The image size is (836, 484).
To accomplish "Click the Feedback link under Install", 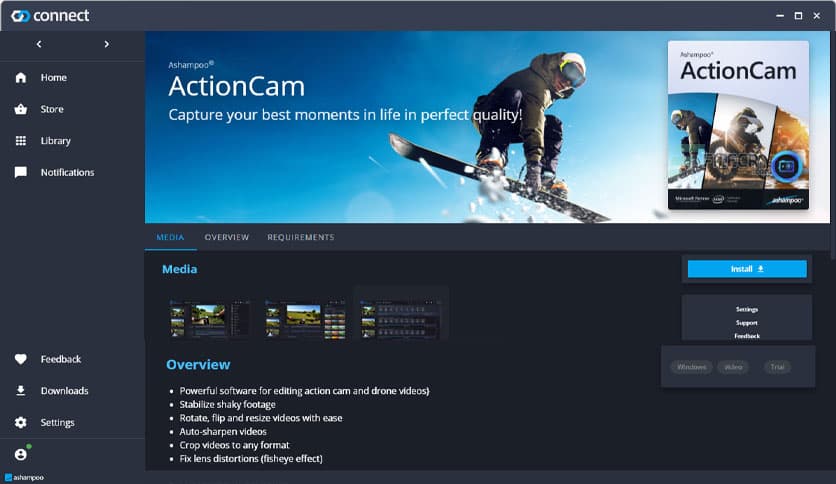I will click(x=747, y=336).
